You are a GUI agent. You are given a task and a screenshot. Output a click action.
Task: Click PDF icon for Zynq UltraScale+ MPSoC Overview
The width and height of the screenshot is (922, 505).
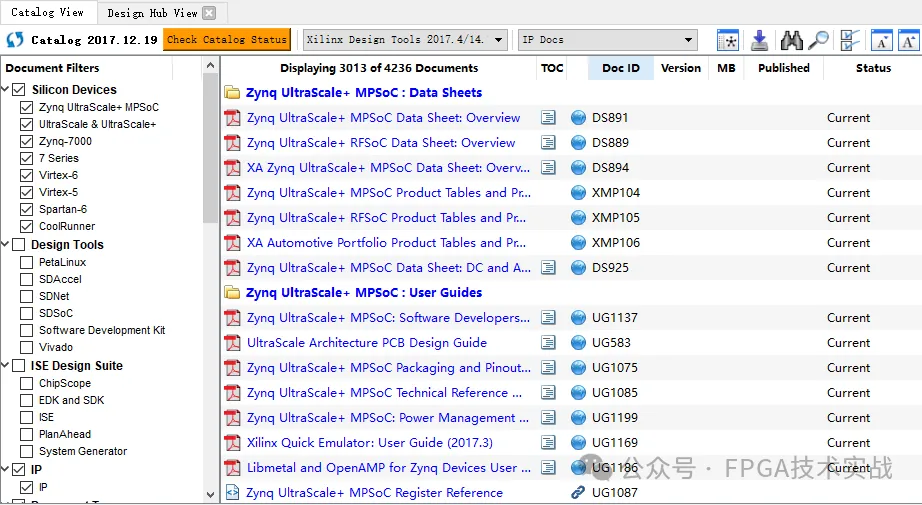click(x=232, y=118)
